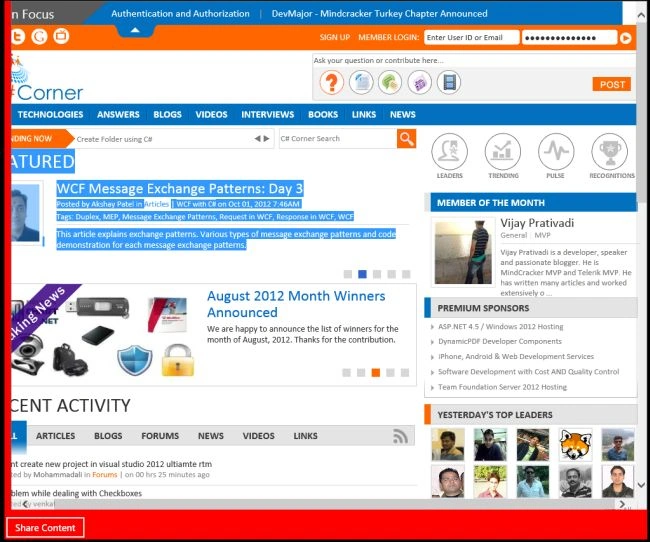
Task: Open the Leaders icon
Action: coord(449,152)
